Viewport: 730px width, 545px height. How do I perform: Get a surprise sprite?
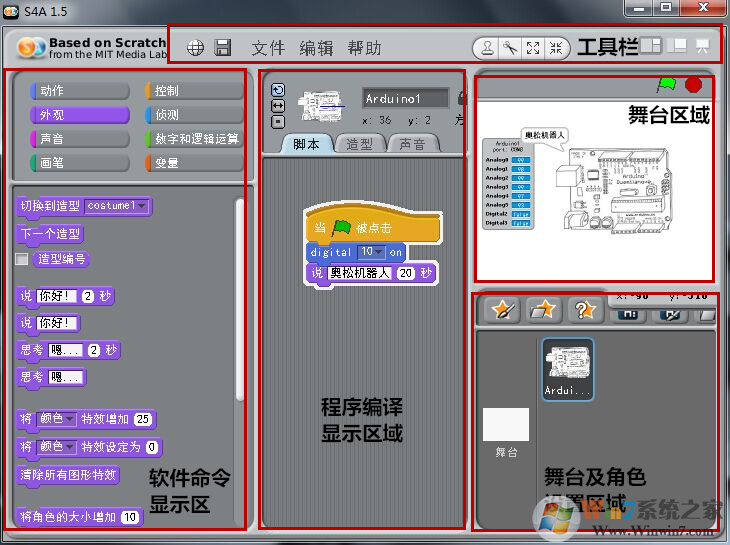click(x=585, y=310)
